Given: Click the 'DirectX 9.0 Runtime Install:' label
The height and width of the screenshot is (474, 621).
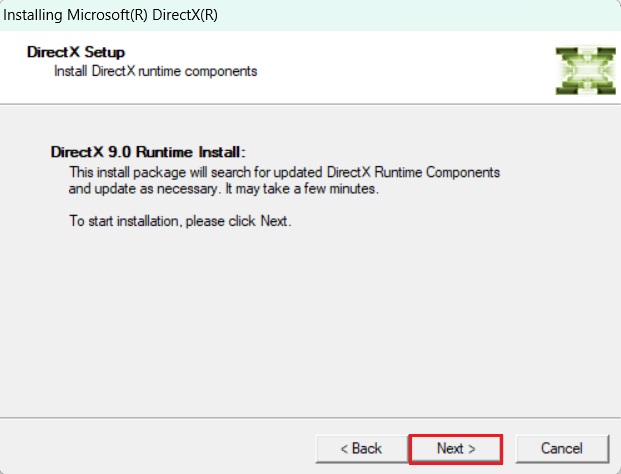Looking at the screenshot, I should pyautogui.click(x=148, y=152).
